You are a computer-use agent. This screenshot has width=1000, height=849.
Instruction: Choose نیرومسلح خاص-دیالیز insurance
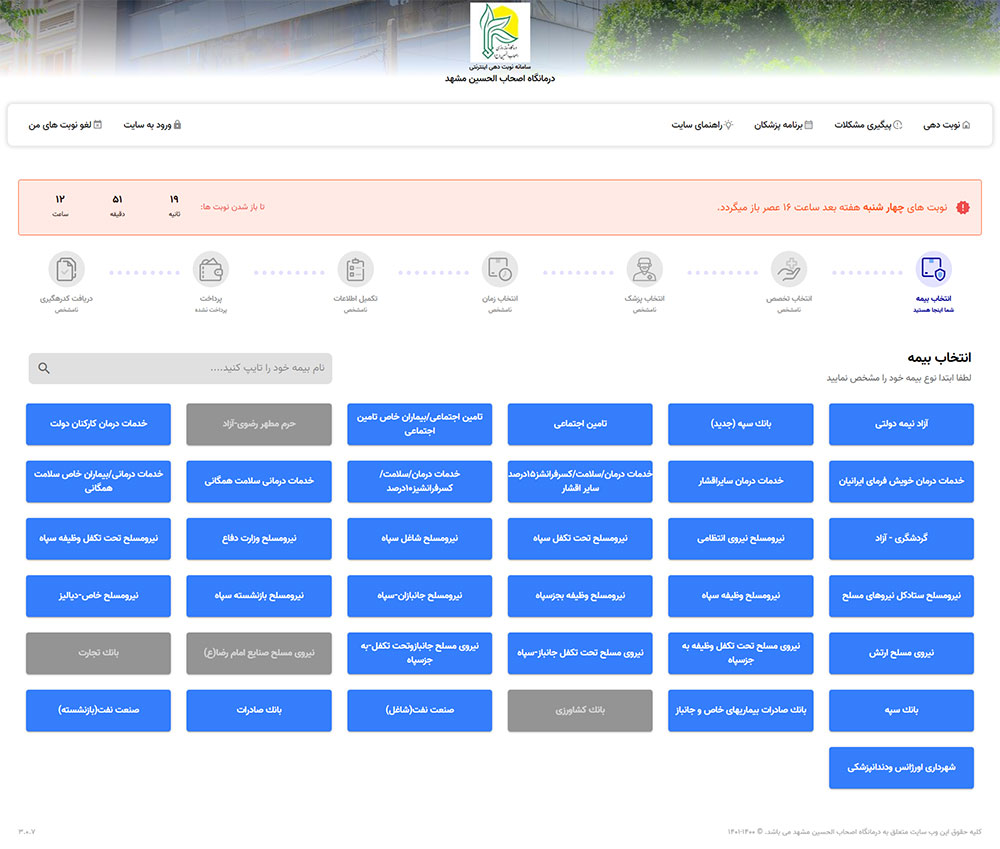point(98,596)
